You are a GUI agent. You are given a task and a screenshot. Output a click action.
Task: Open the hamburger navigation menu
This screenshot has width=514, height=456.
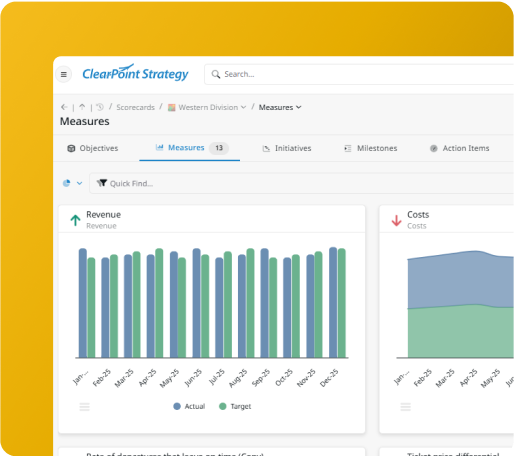(x=64, y=74)
